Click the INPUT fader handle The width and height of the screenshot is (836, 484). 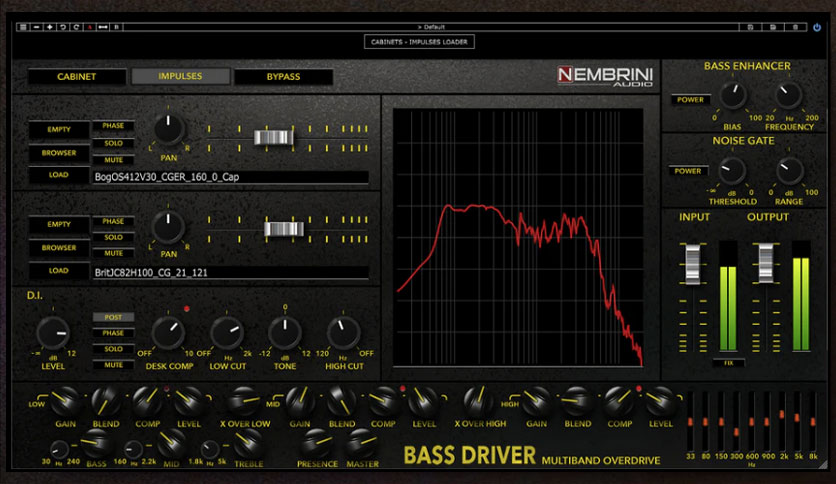(693, 264)
